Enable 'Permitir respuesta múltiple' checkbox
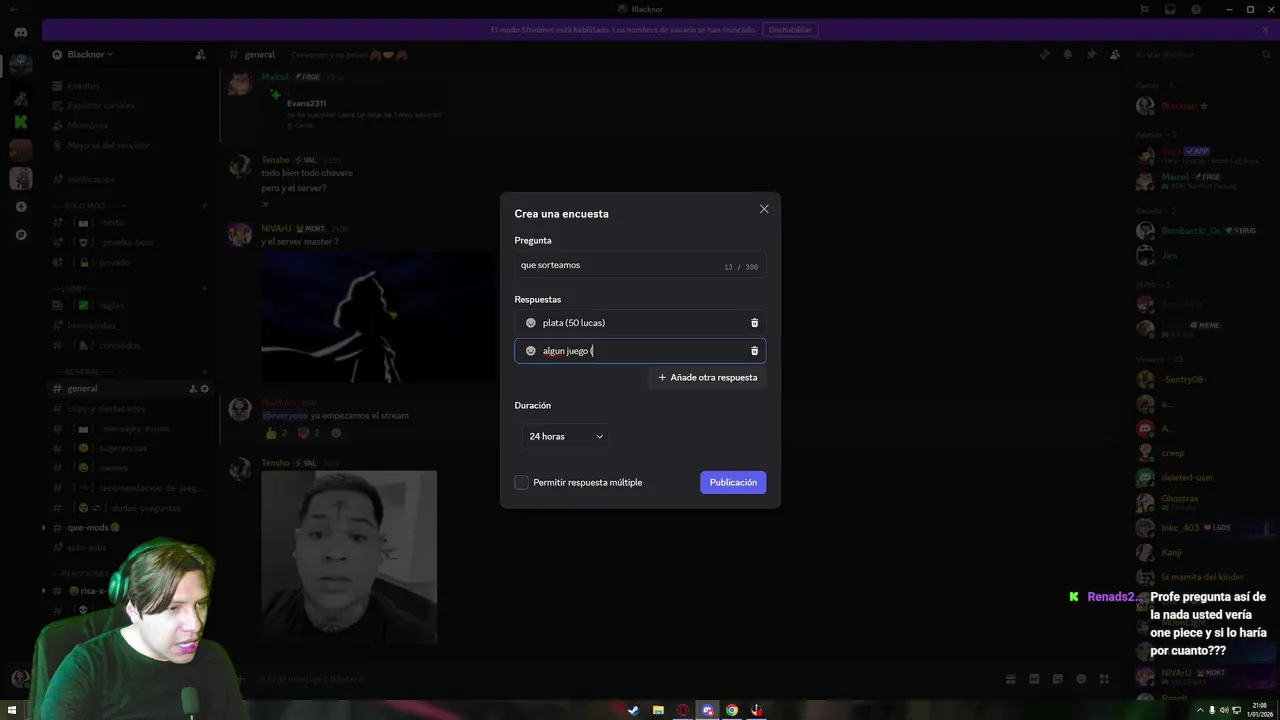This screenshot has width=1280, height=720. click(521, 482)
